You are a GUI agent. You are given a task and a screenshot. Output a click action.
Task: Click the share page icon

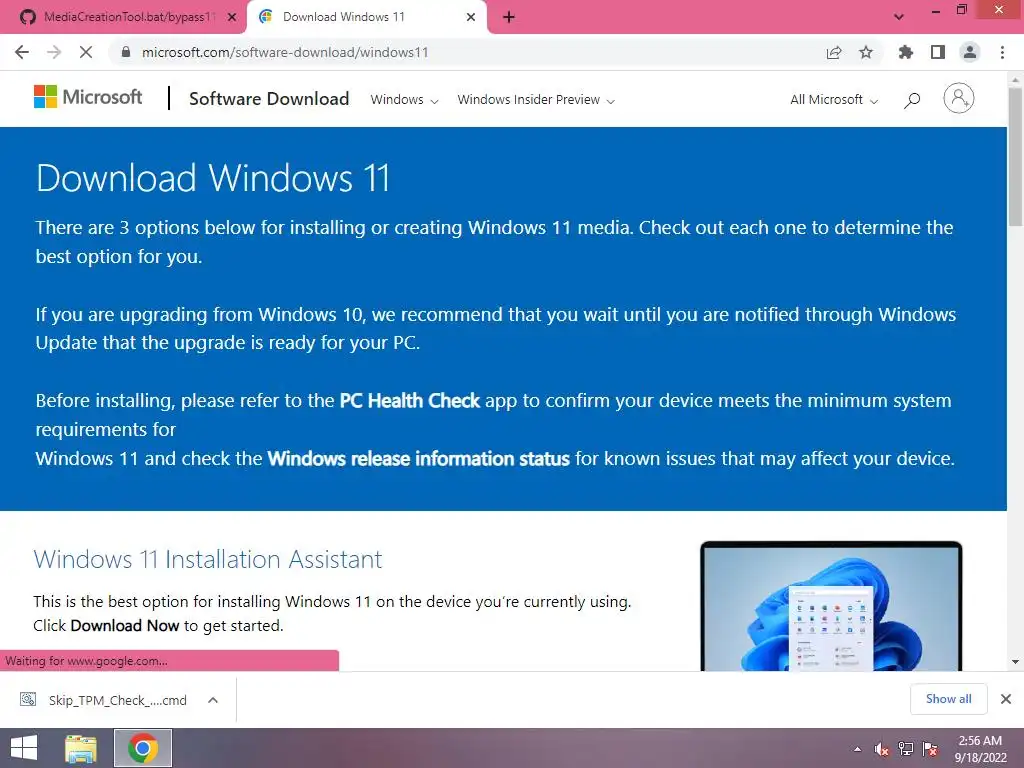coord(834,52)
